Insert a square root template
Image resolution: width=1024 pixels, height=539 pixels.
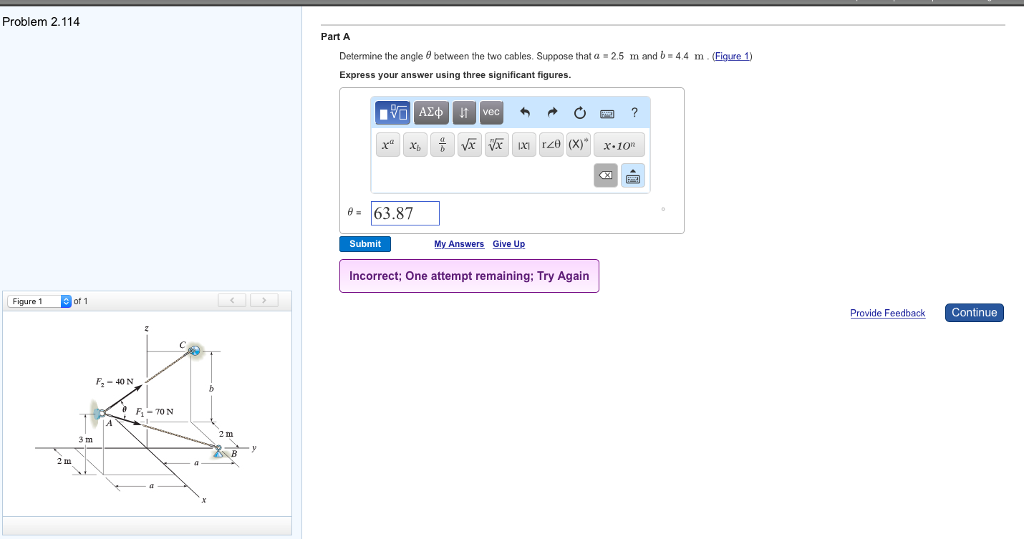[470, 144]
